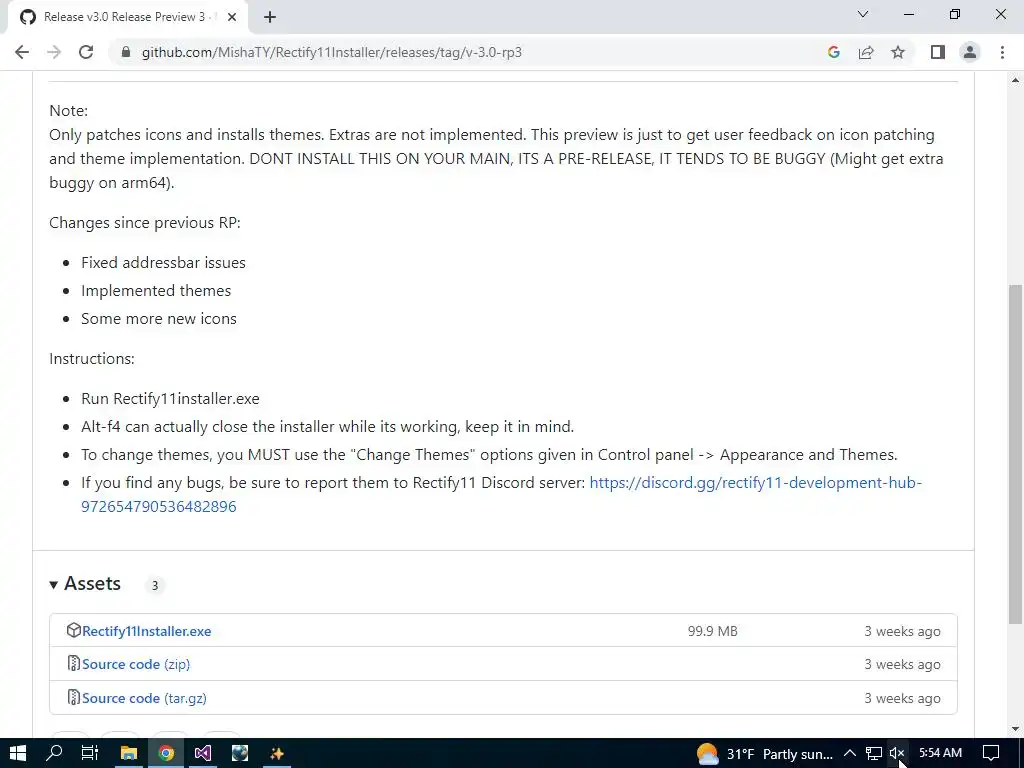Download Source code (zip)
The image size is (1024, 768).
tap(136, 664)
